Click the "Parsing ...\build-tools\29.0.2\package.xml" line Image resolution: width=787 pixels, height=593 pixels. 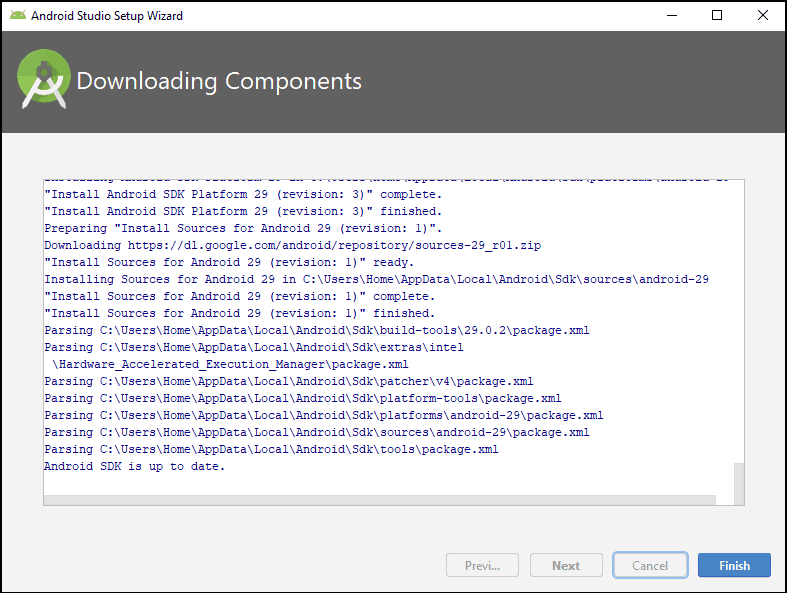[x=317, y=330]
